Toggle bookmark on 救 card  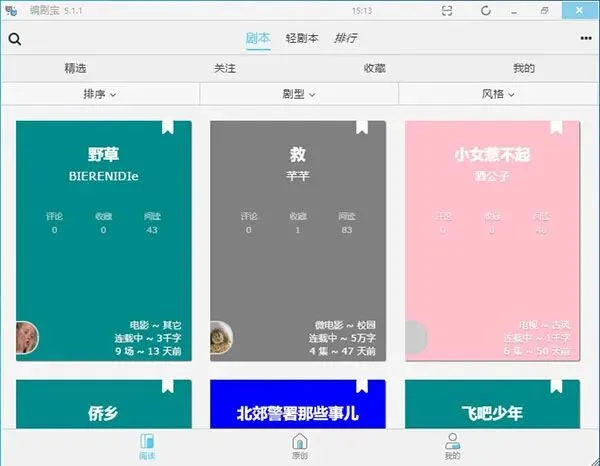click(x=362, y=127)
